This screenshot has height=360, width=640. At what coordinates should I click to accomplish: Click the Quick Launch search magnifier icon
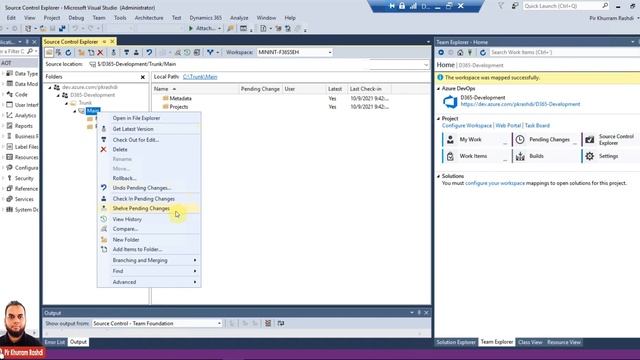[605, 6]
